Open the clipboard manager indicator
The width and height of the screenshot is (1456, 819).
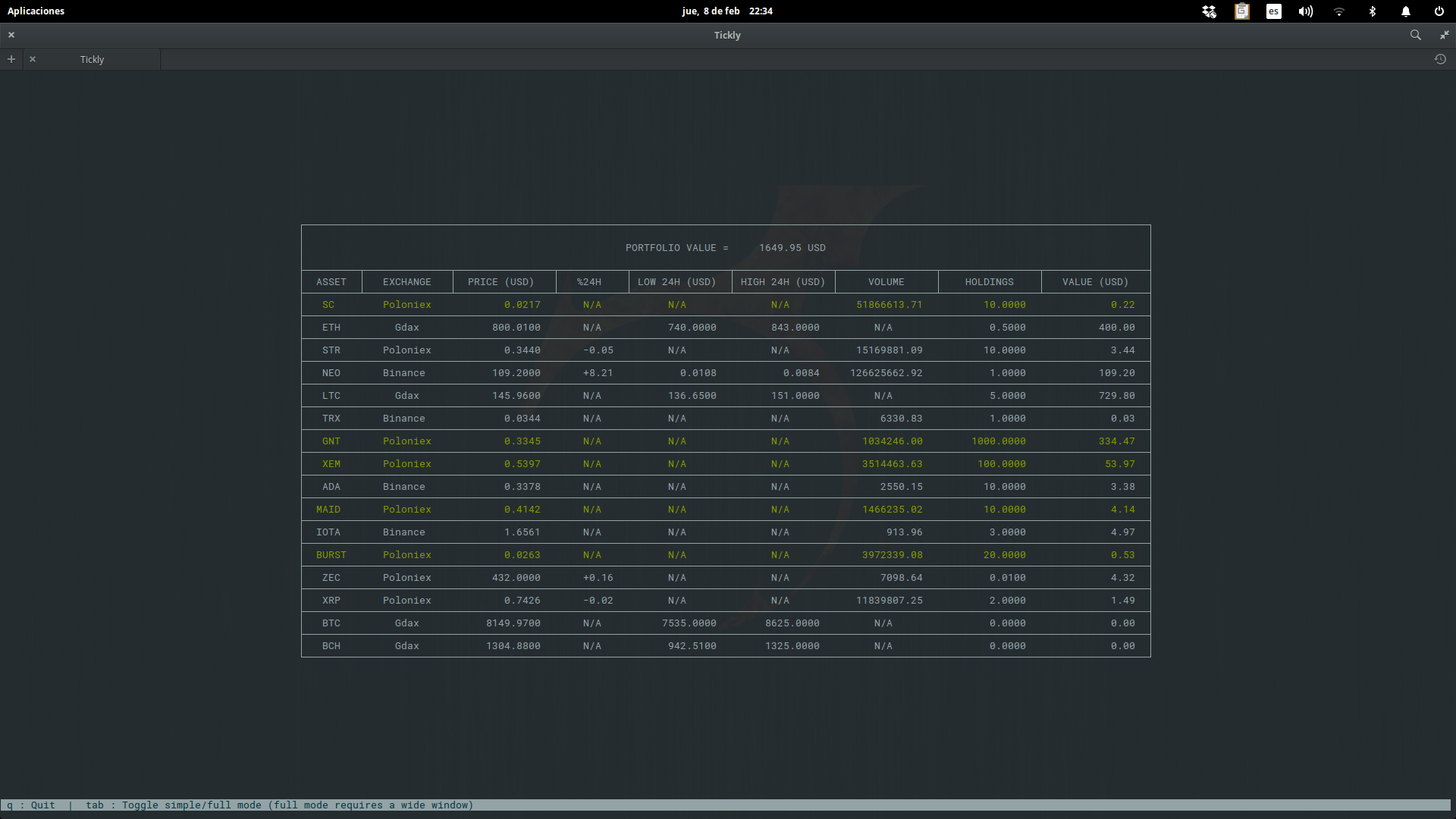click(x=1241, y=11)
